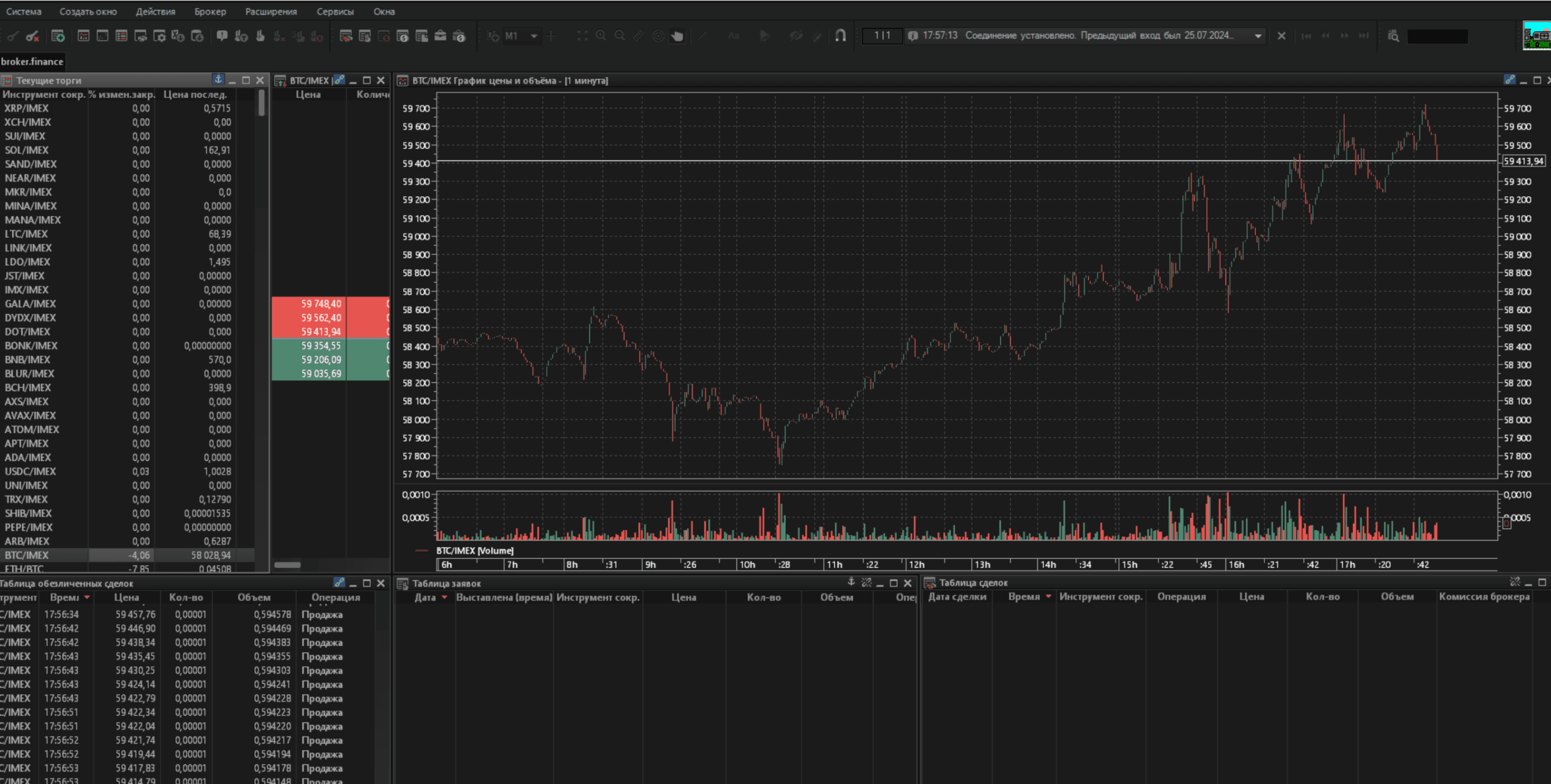The image size is (1551, 784).
Task: Toggle the magnet snap mode
Action: point(841,36)
